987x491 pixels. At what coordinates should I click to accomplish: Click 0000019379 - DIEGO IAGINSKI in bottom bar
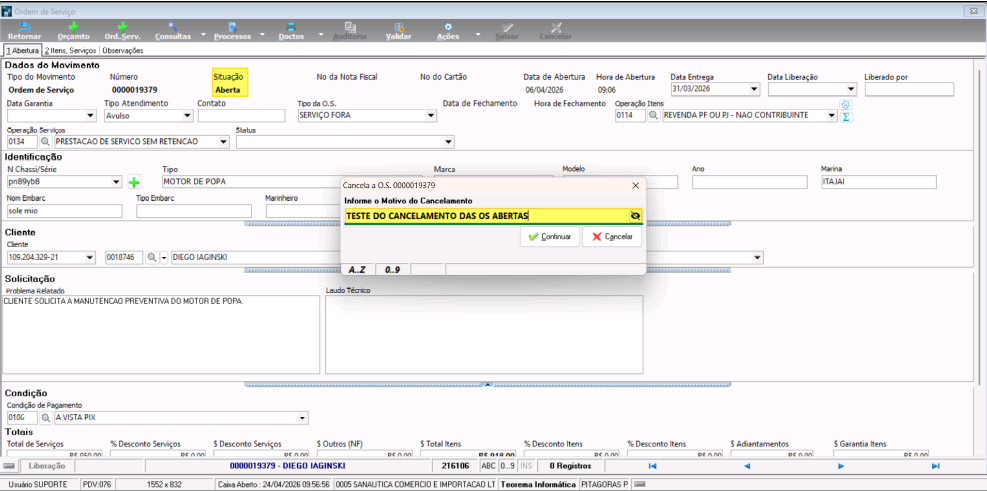(288, 466)
